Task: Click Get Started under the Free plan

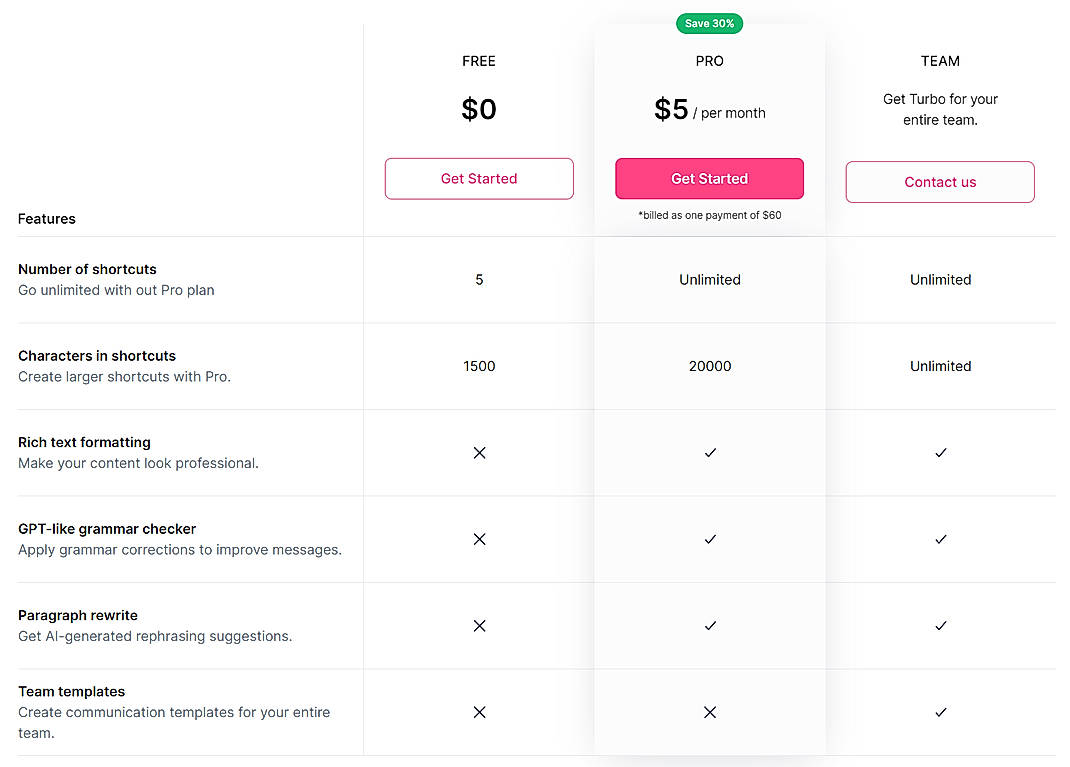Action: (x=479, y=179)
